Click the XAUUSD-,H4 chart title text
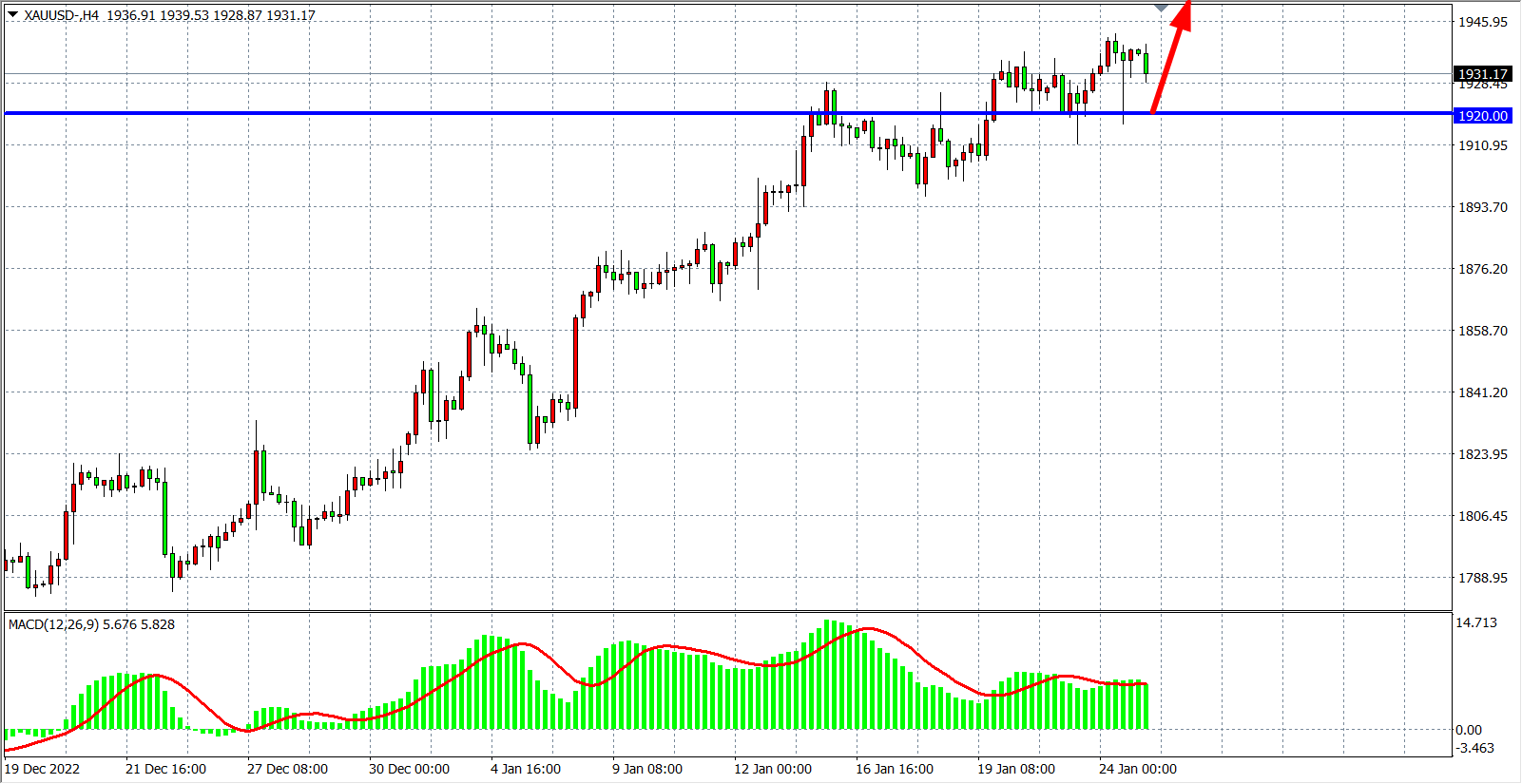The image size is (1522, 784). (62, 15)
